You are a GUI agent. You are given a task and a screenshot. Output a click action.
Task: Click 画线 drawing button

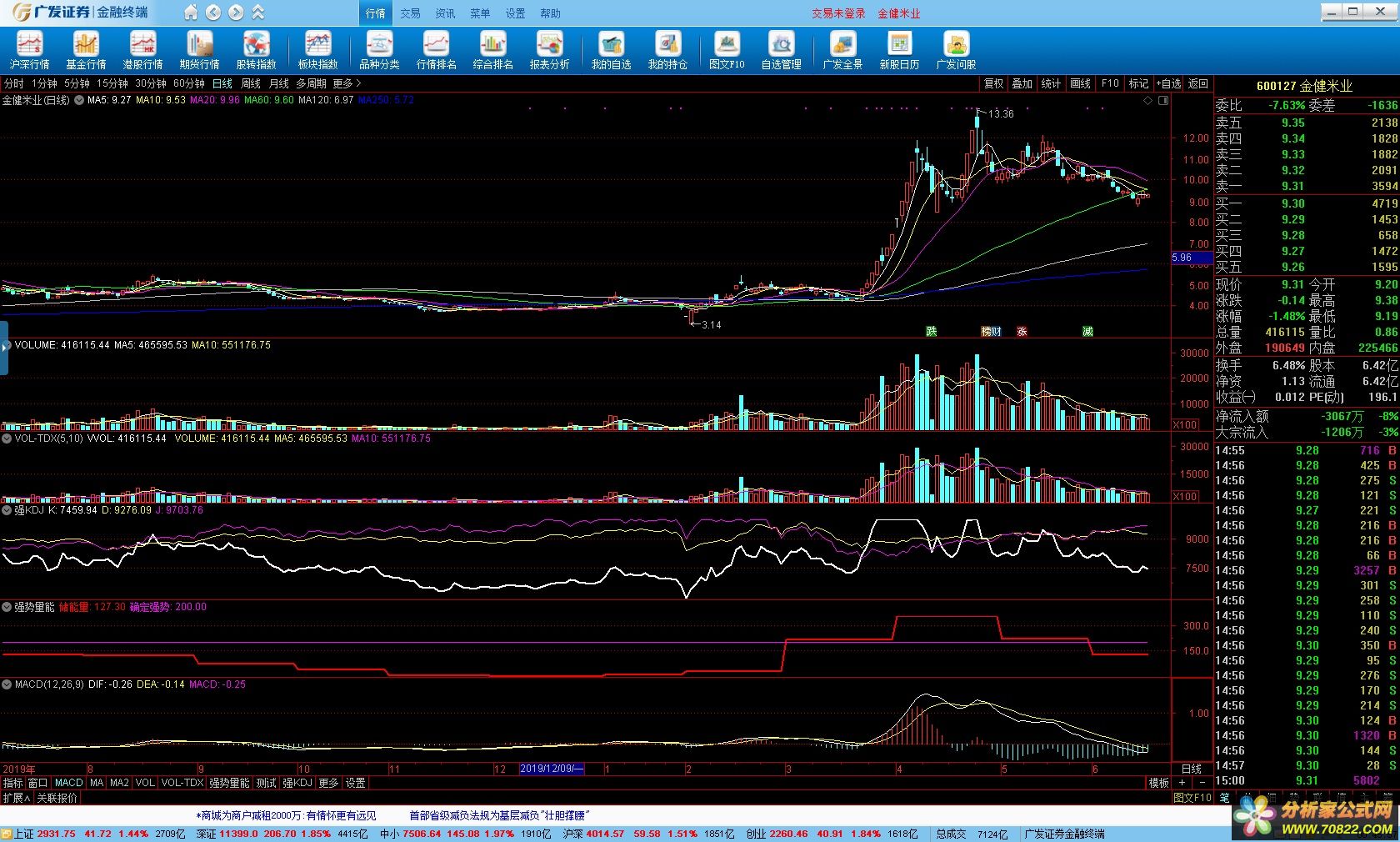click(x=1081, y=83)
